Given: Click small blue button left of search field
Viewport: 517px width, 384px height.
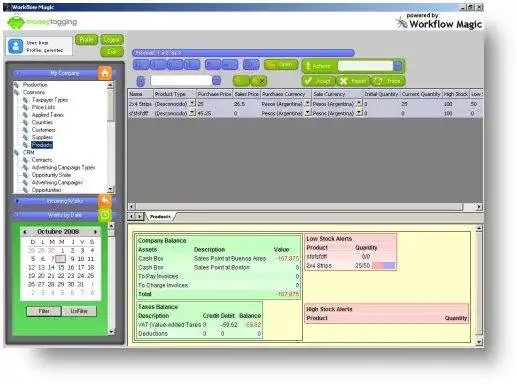Looking at the screenshot, I should pyautogui.click(x=141, y=81).
